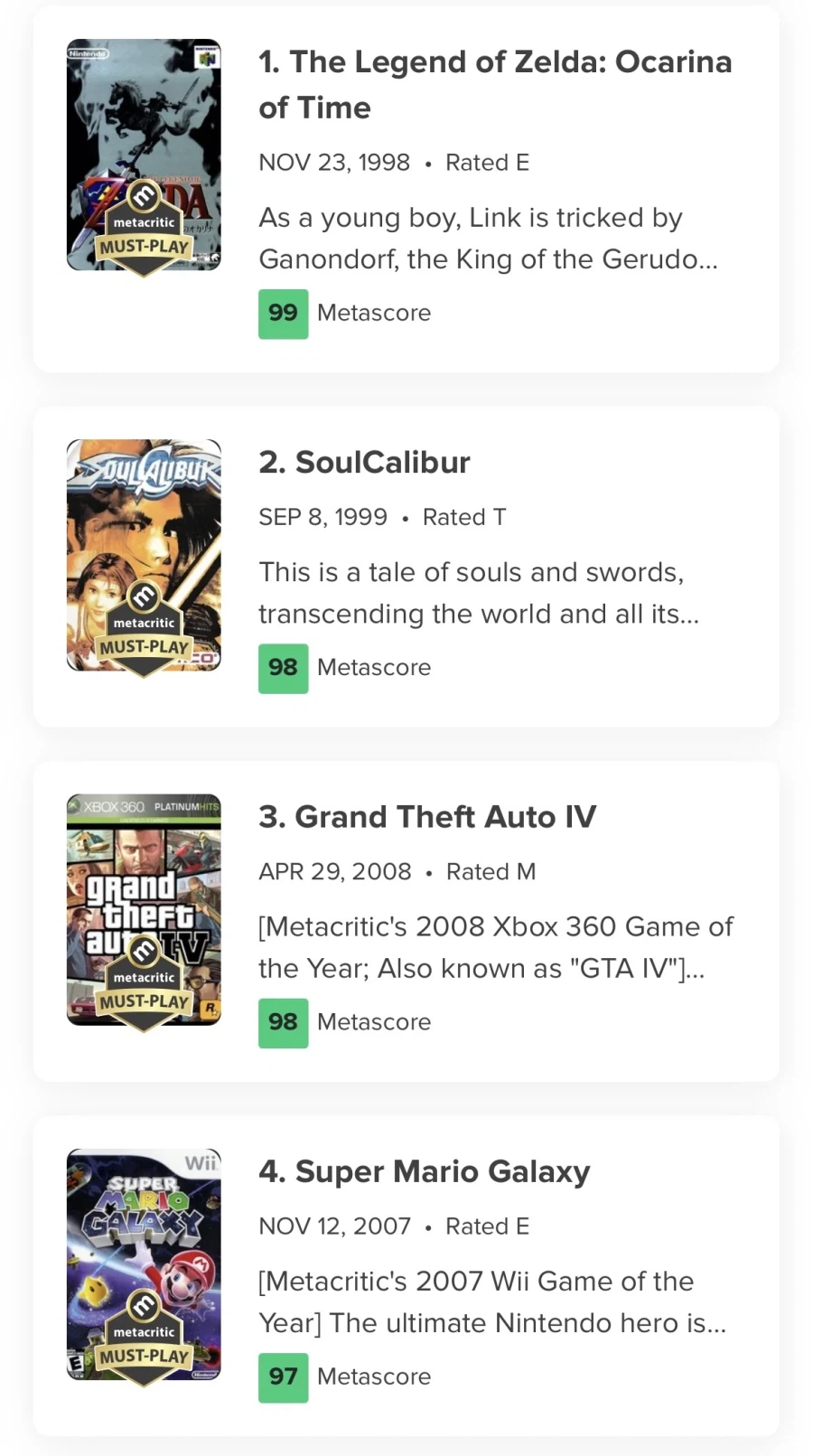Click the green 97 Metascore box
The width and height of the screenshot is (813, 1456).
[283, 1376]
